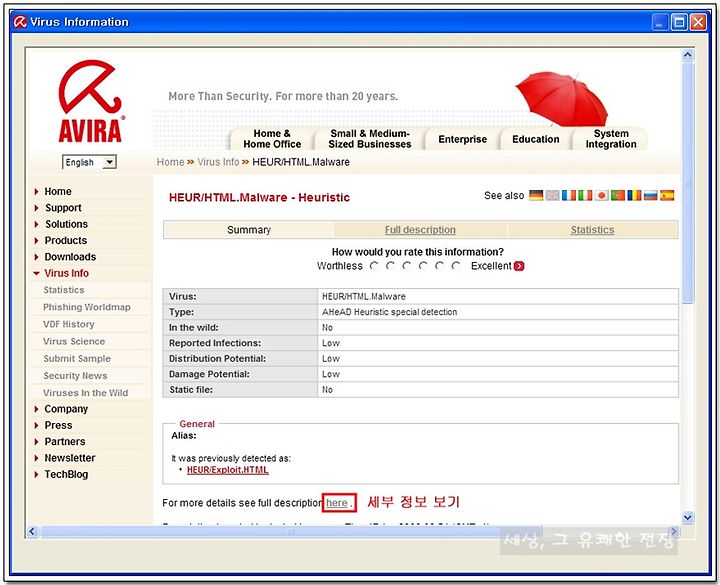Switch to the Full description tab

[420, 230]
